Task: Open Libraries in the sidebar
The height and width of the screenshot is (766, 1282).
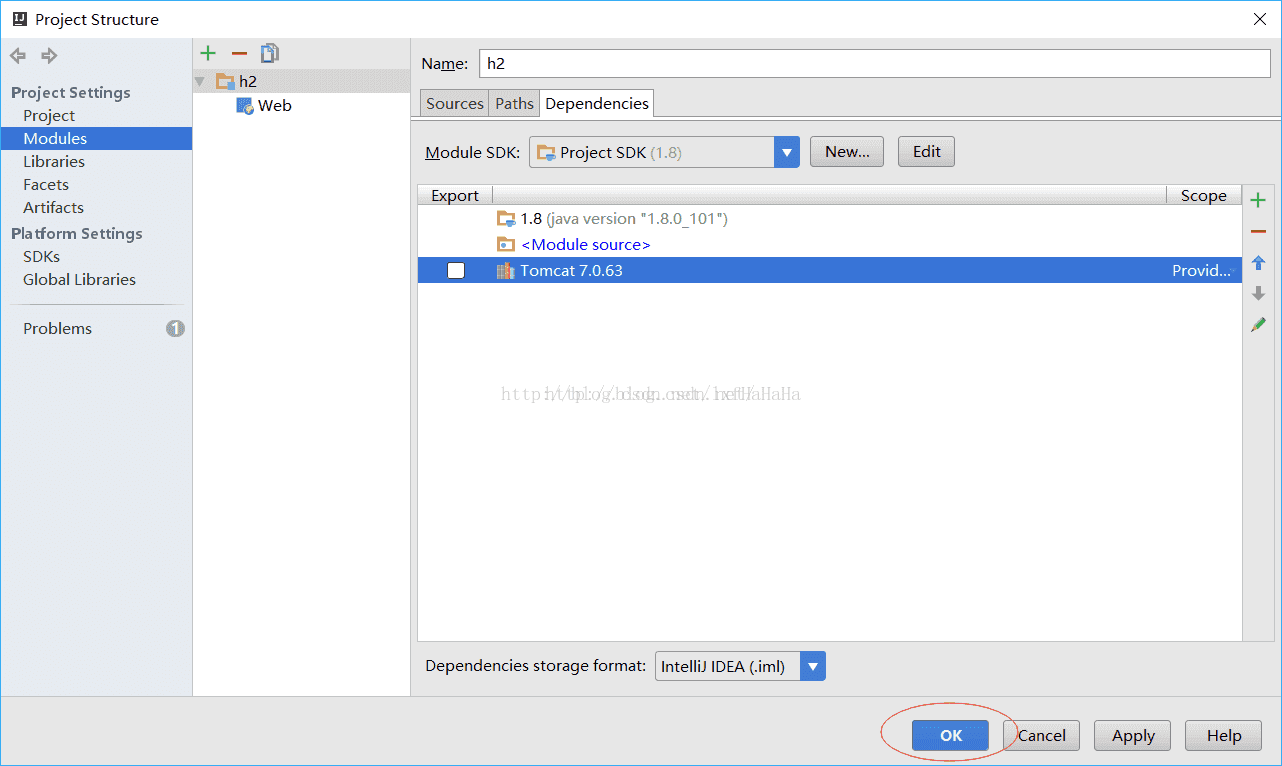Action: coord(54,161)
